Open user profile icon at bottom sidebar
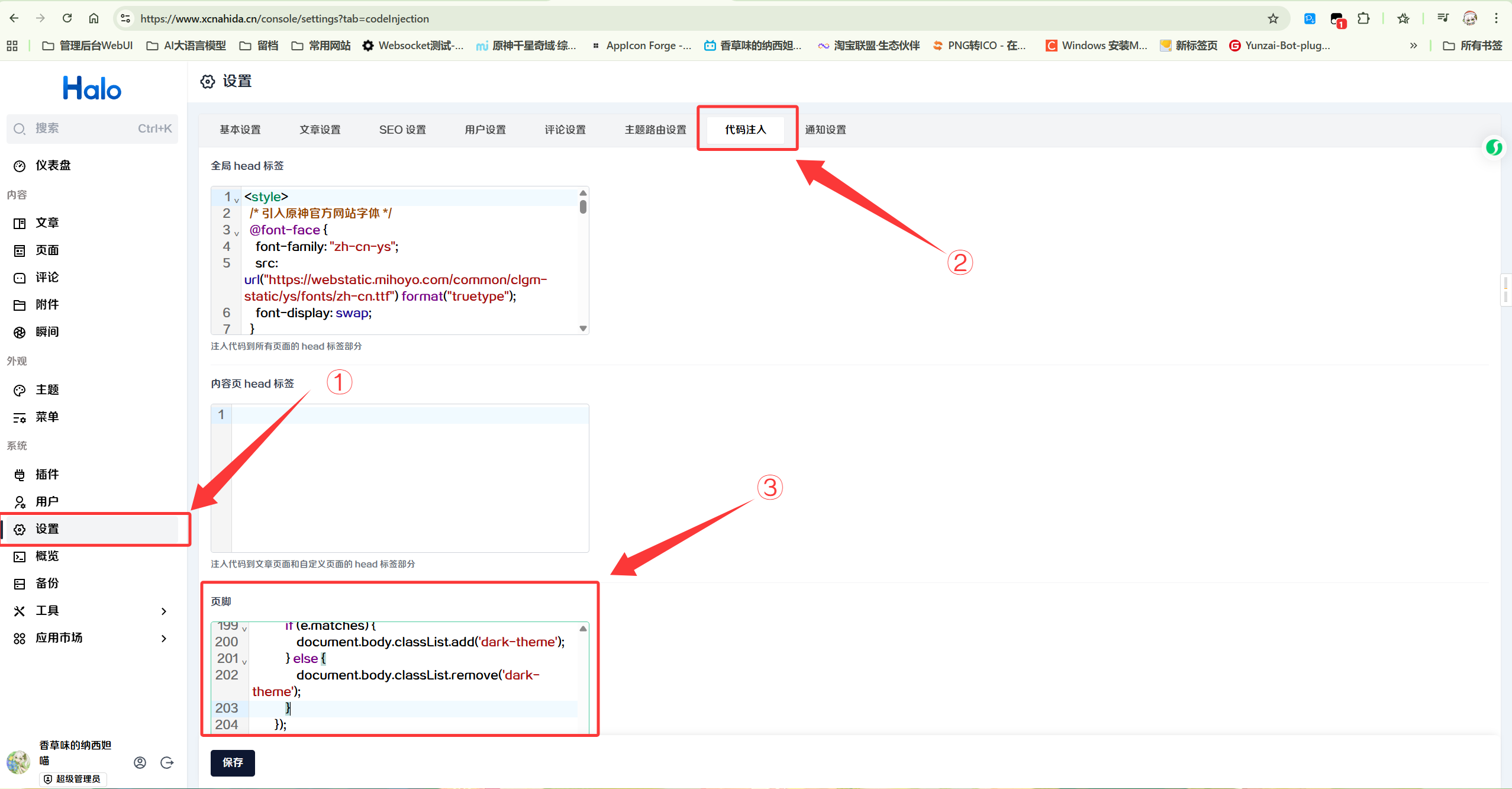The height and width of the screenshot is (789, 1512). click(140, 763)
